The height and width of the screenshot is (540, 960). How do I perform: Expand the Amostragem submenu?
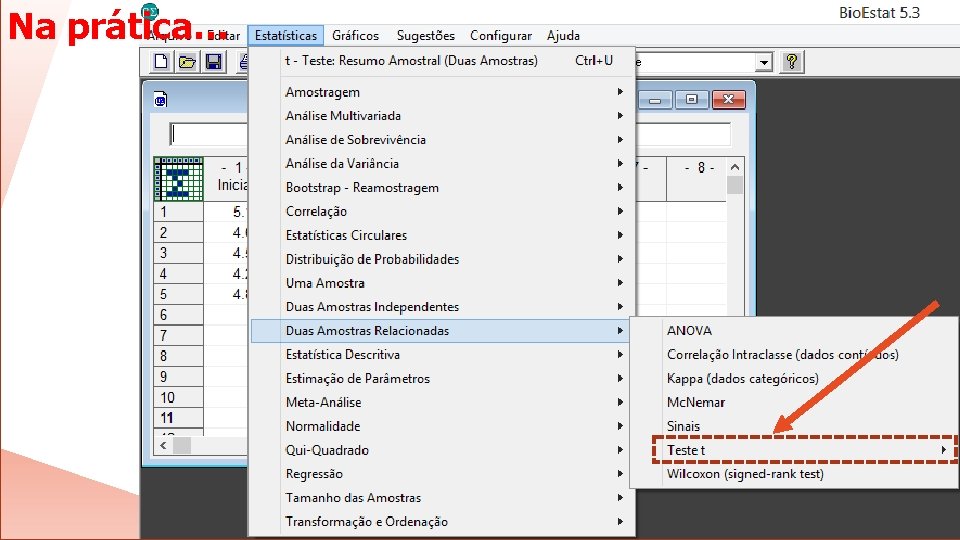(x=443, y=92)
